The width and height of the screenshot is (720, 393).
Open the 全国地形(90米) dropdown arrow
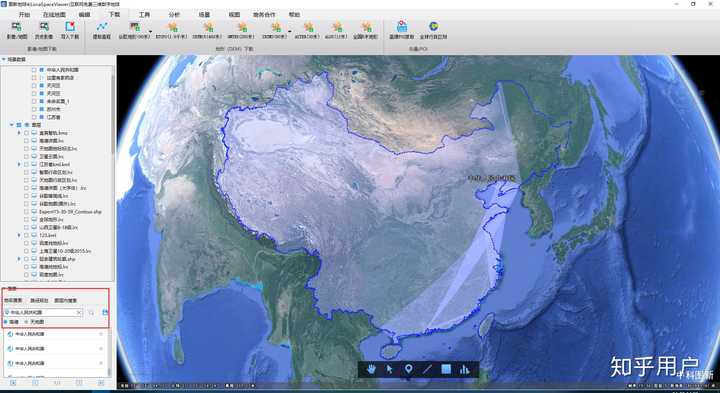click(150, 31)
